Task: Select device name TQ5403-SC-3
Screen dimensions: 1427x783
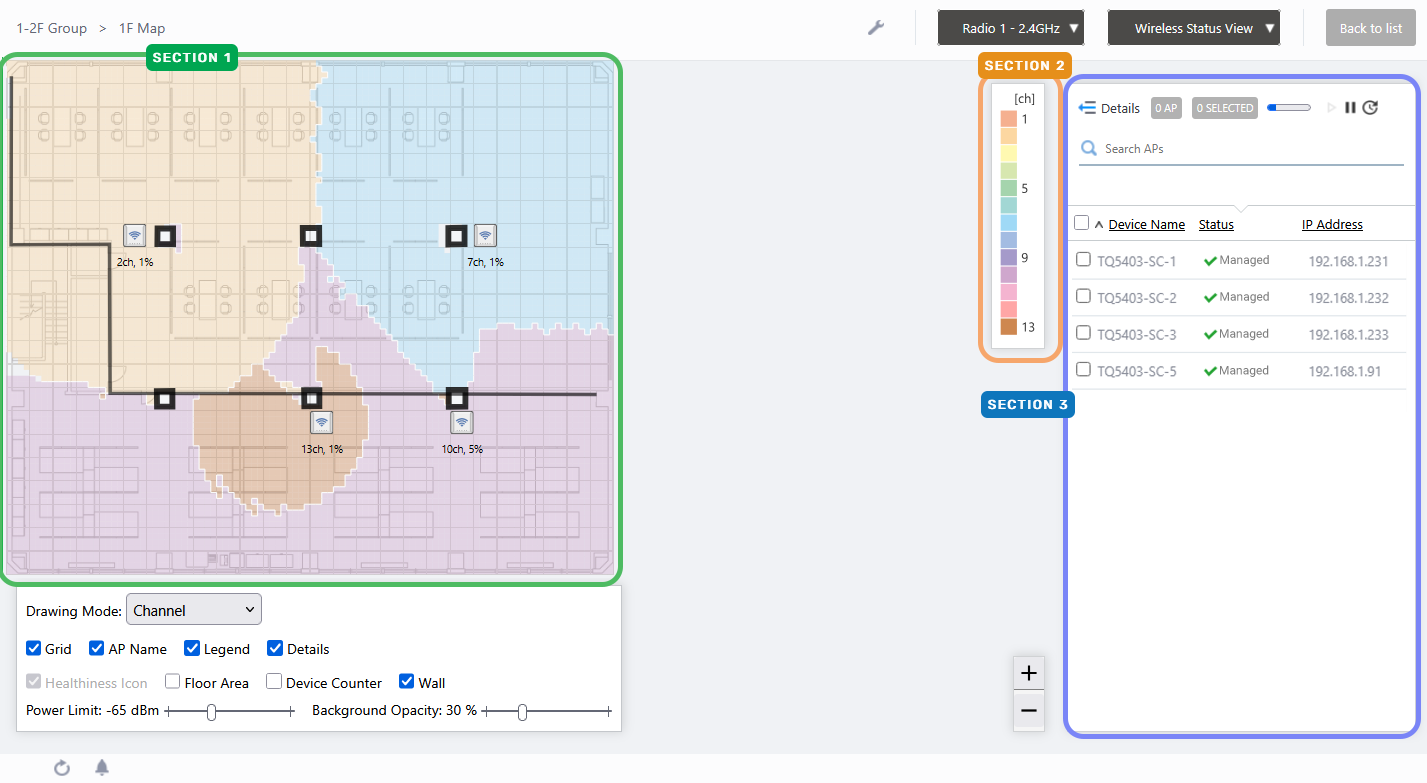Action: pyautogui.click(x=1137, y=335)
